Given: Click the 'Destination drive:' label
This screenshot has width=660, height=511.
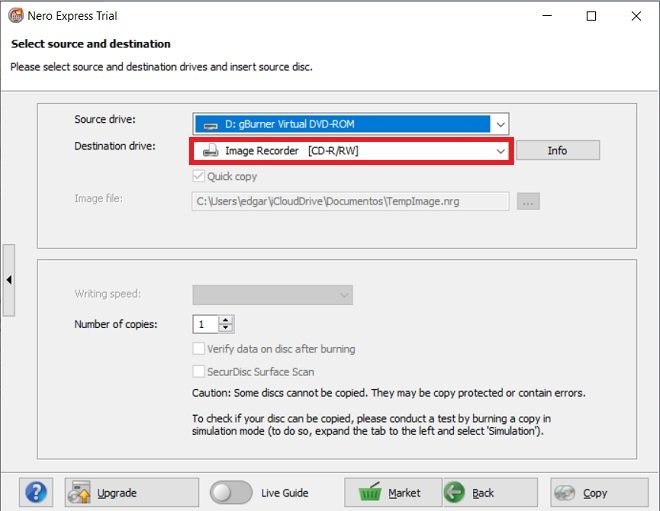Looking at the screenshot, I should [x=115, y=146].
